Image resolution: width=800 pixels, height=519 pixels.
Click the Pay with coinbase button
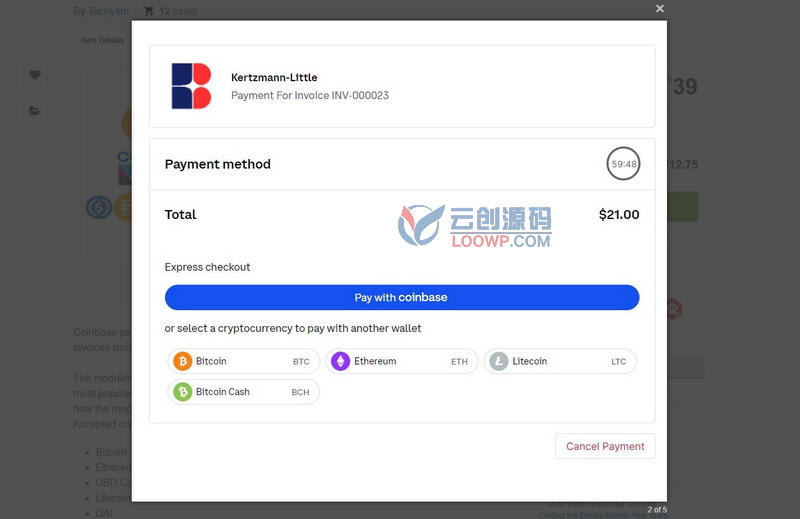(x=402, y=298)
